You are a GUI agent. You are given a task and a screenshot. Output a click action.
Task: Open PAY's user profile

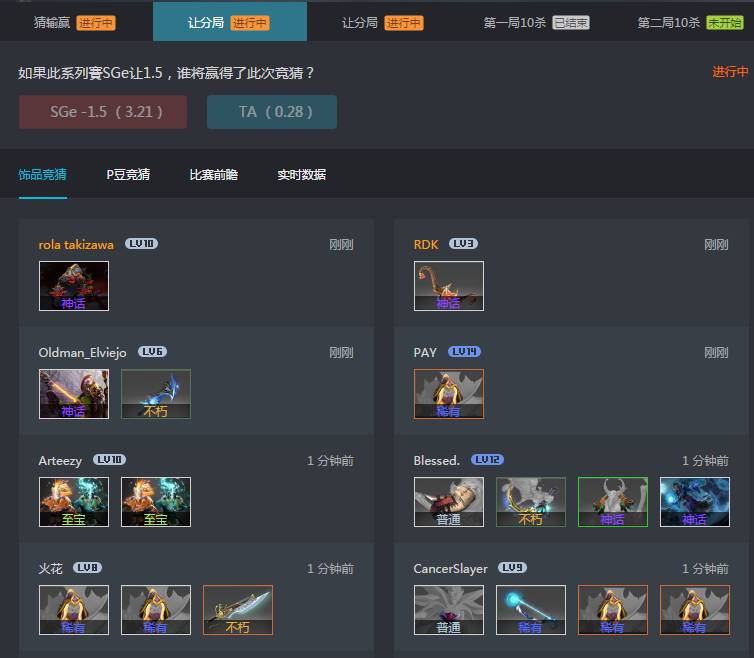click(x=425, y=353)
